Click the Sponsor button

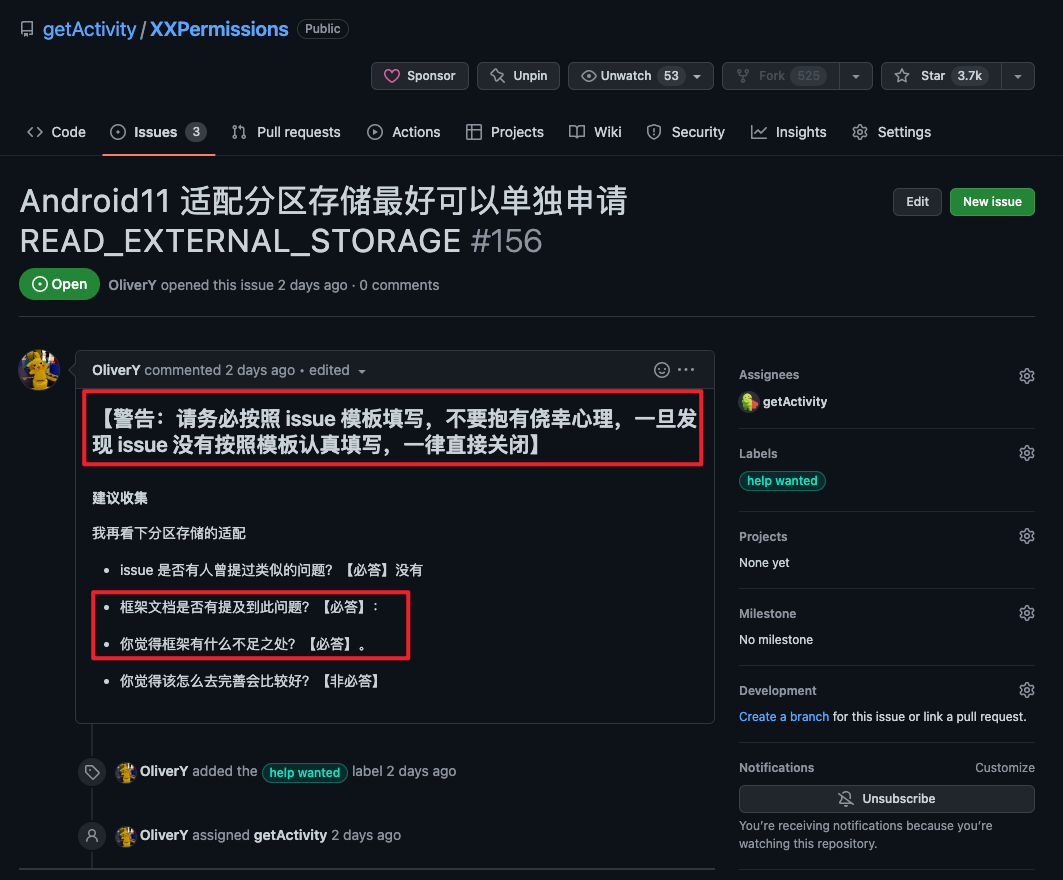pos(420,76)
